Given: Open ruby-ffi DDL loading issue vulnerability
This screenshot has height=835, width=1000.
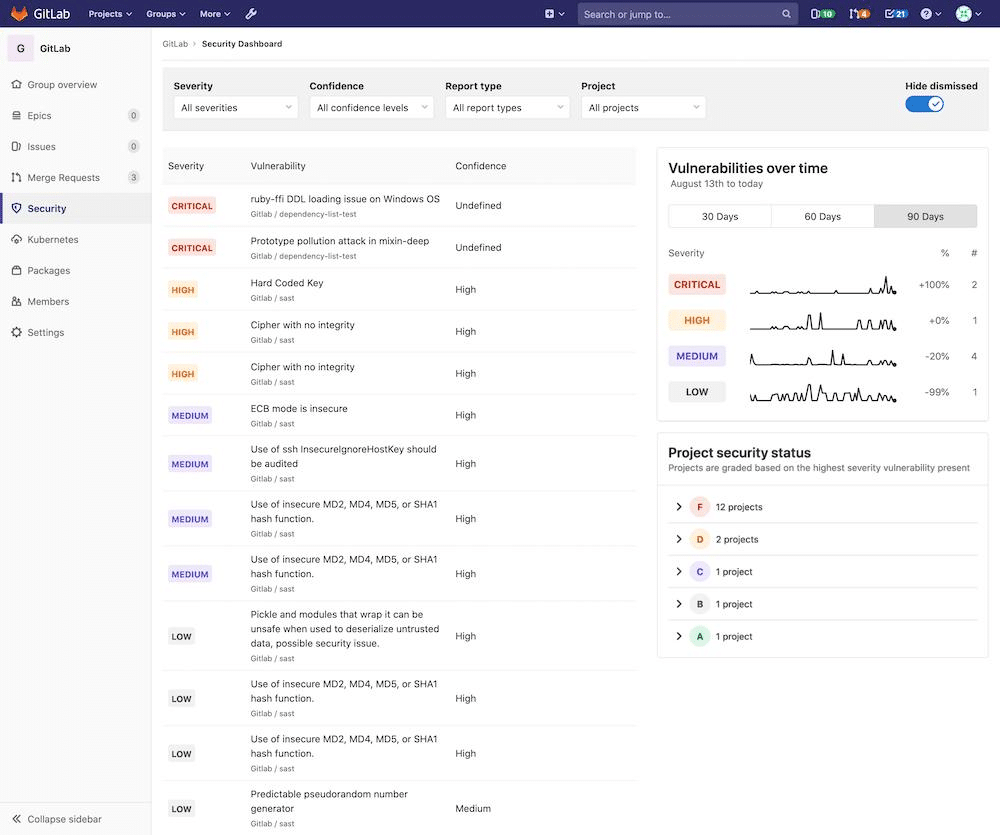Looking at the screenshot, I should point(345,199).
